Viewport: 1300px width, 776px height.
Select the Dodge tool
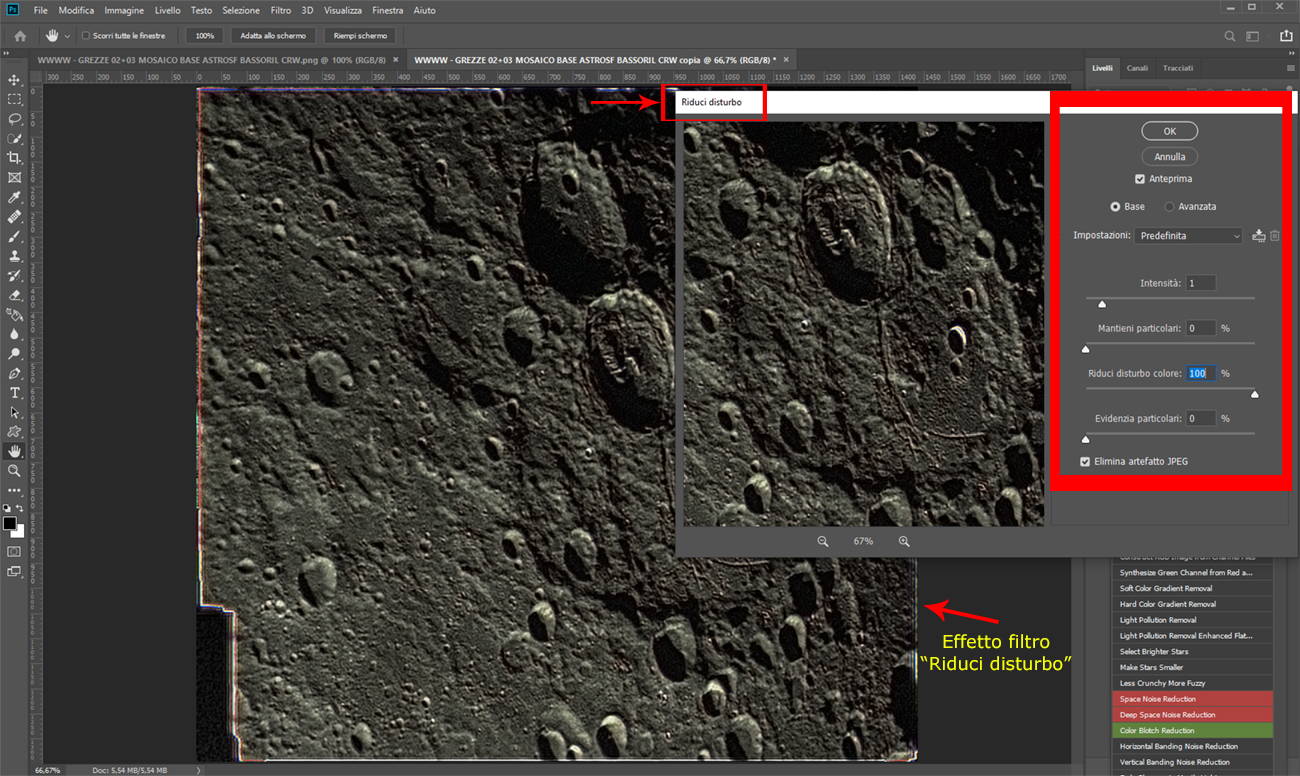(x=14, y=353)
